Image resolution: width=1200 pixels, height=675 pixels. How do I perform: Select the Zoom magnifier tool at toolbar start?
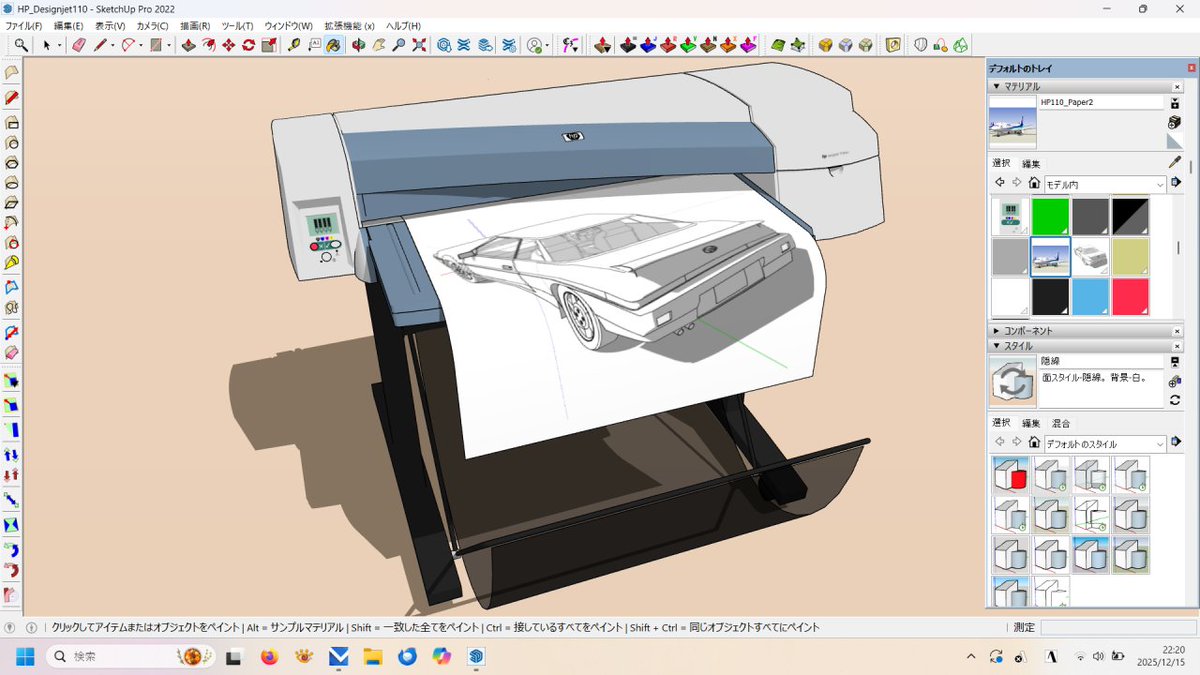pos(21,44)
